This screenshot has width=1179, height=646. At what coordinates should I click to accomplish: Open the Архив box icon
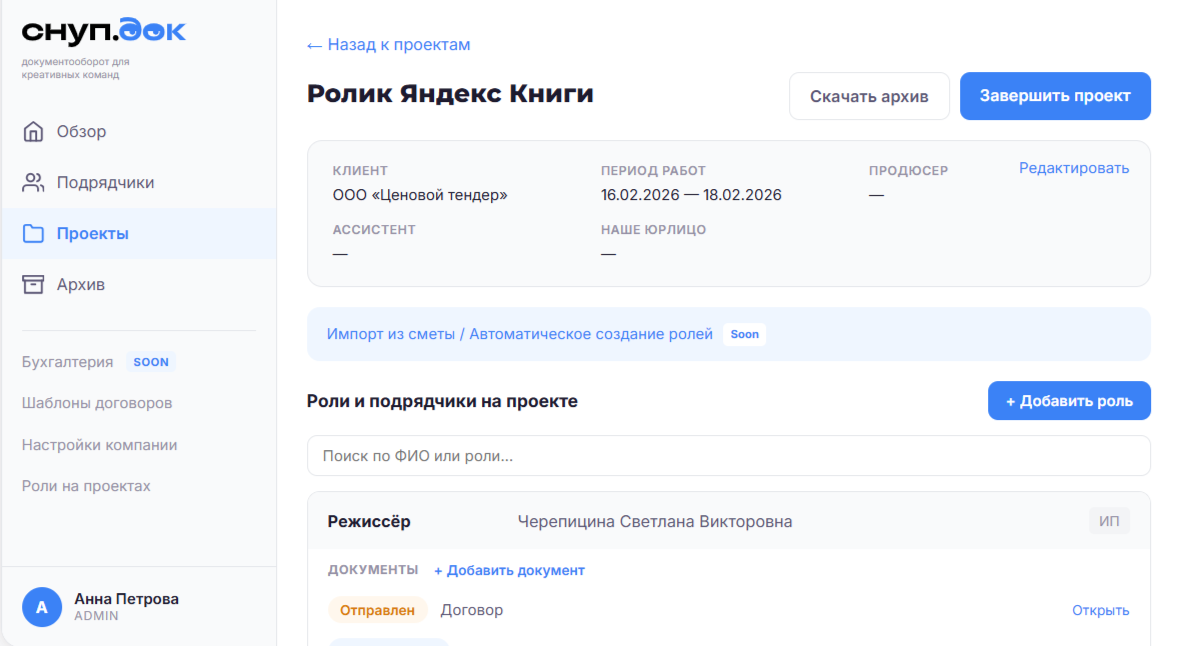tap(33, 284)
